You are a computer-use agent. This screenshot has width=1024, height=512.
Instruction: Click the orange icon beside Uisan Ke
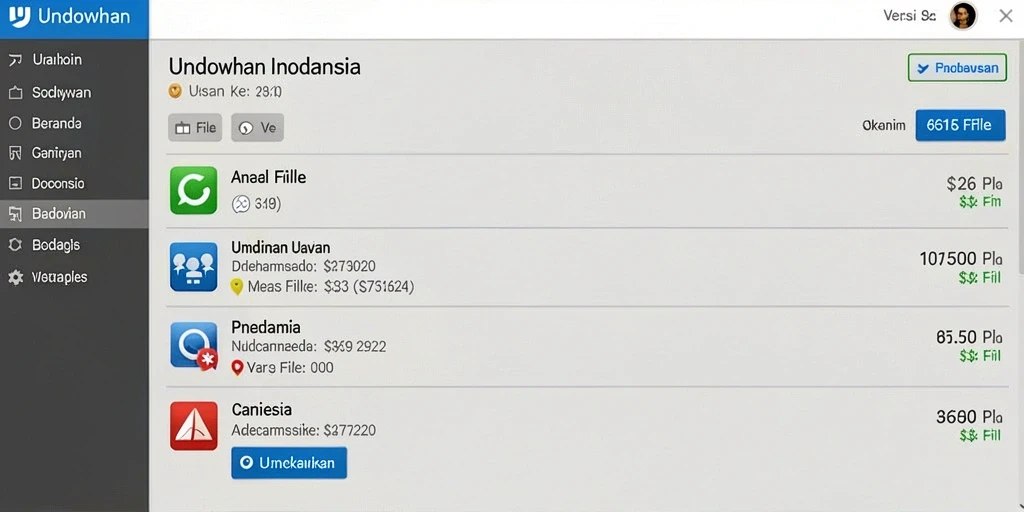pos(174,91)
